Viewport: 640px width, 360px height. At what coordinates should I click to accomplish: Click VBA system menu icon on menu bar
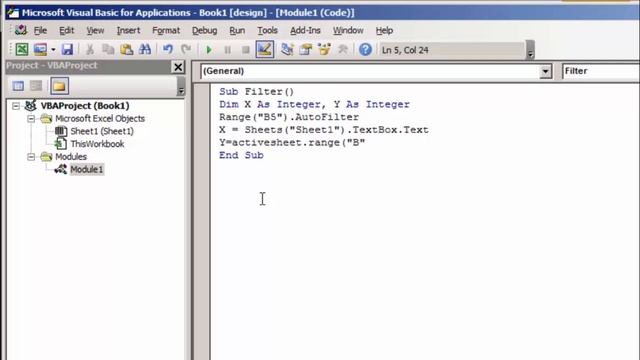click(x=21, y=30)
